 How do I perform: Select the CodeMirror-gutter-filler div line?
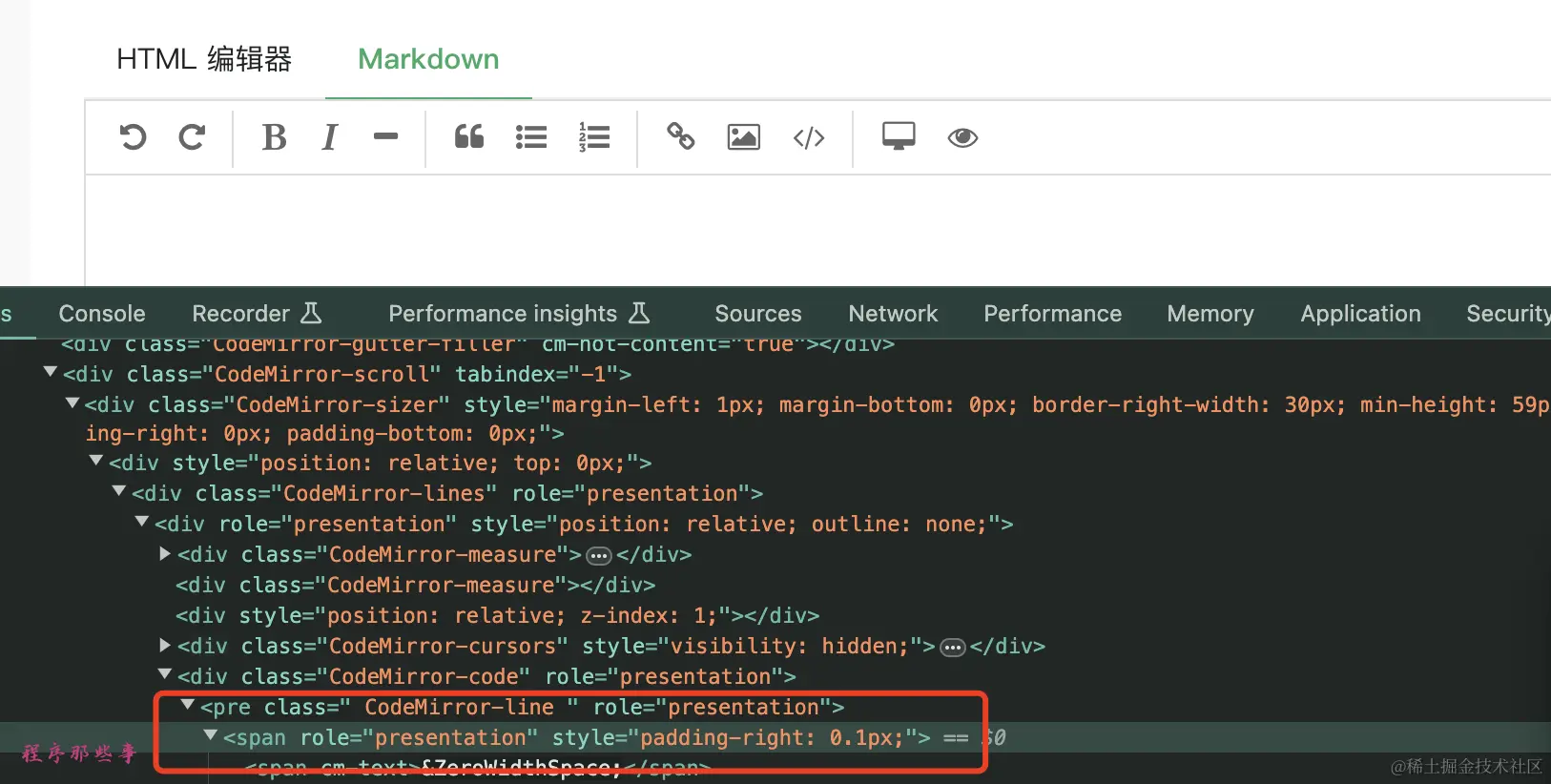coord(478,344)
